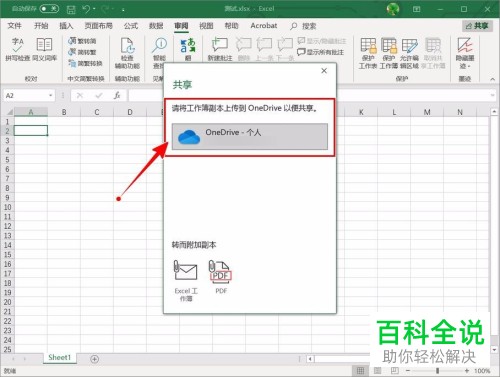Click the second Chinese conversion item 简转繁
This screenshot has height=377, width=500.
(82, 52)
